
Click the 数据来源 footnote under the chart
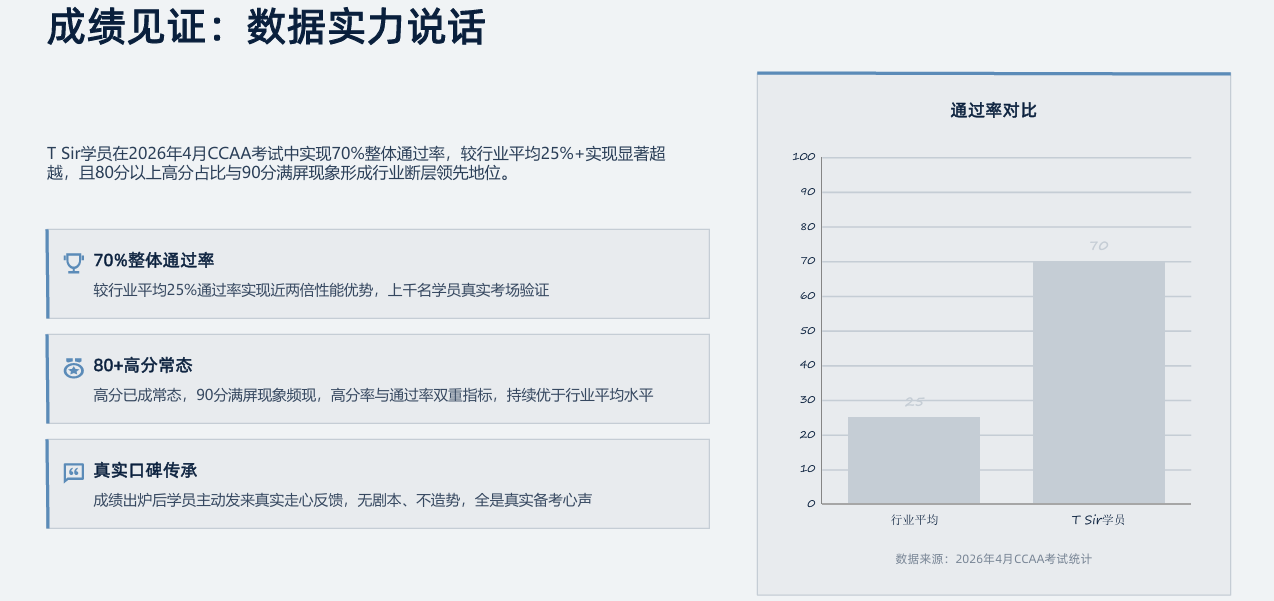click(x=993, y=559)
